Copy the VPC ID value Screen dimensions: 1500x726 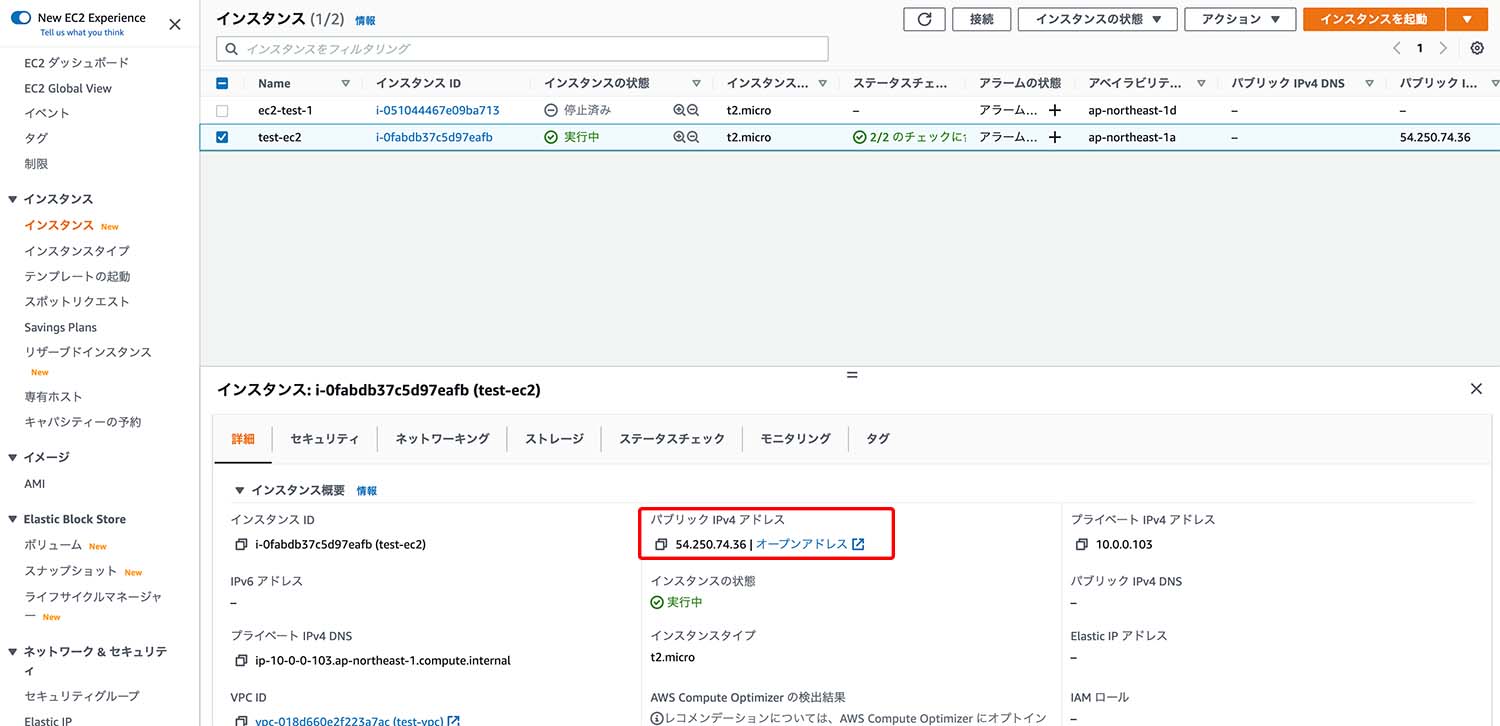click(x=241, y=721)
